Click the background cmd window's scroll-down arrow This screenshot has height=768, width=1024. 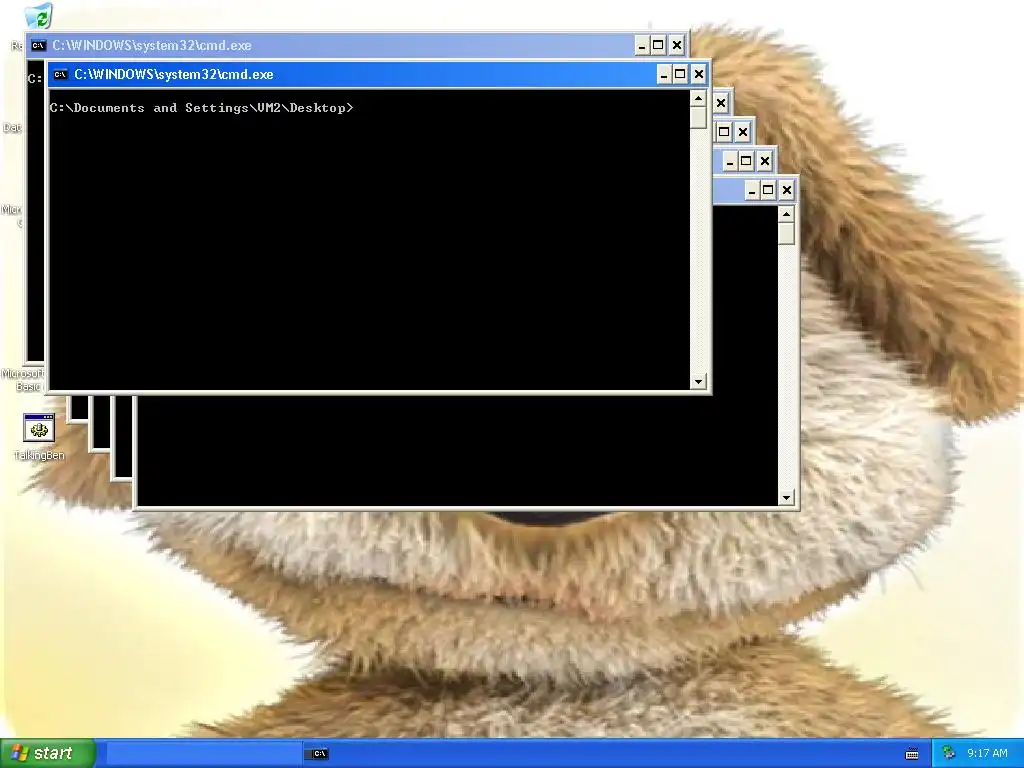[x=786, y=498]
